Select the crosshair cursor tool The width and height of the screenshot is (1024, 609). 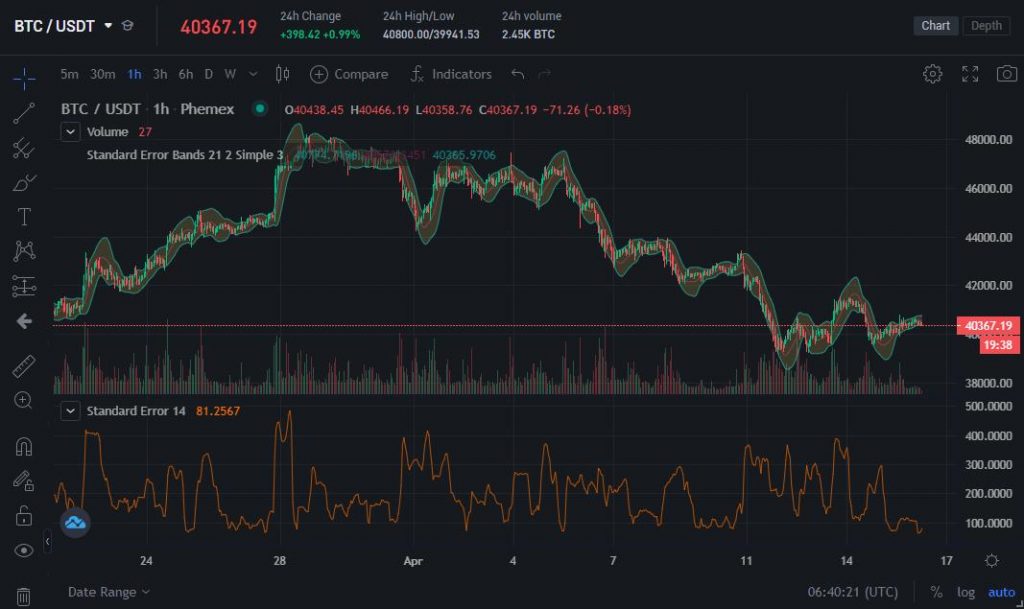[x=25, y=80]
